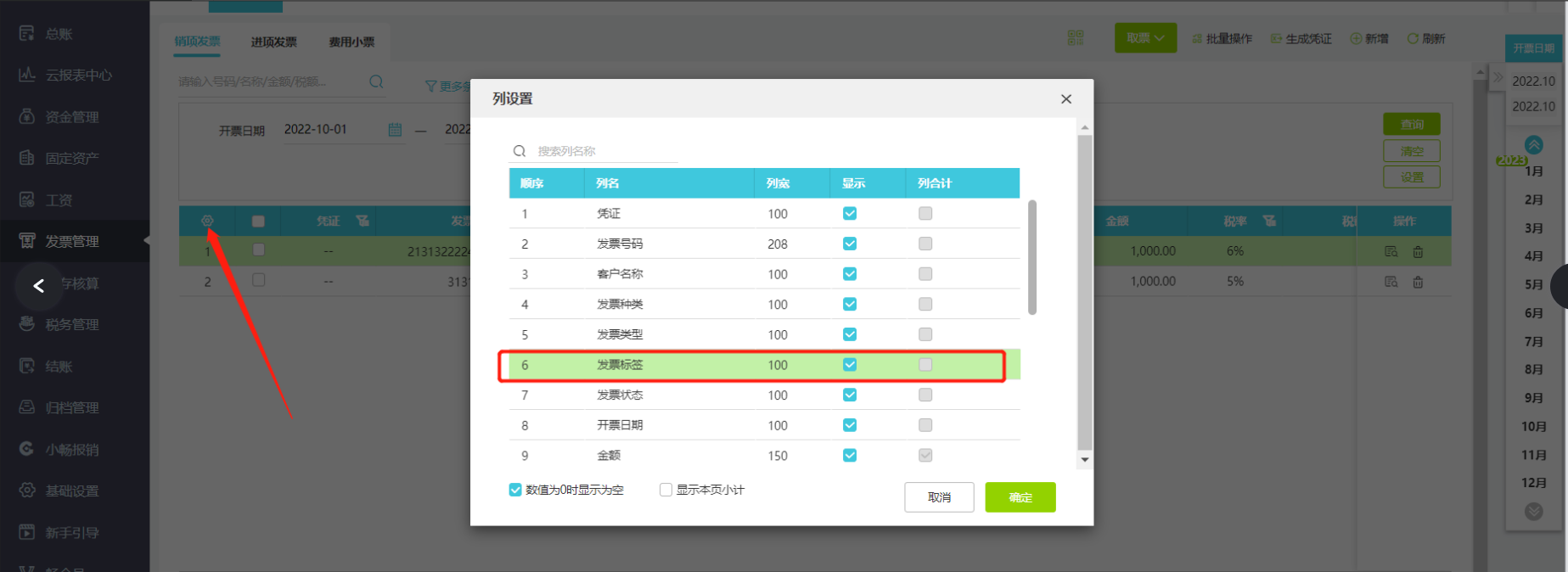Click 刷新 to refresh list

(1426, 39)
